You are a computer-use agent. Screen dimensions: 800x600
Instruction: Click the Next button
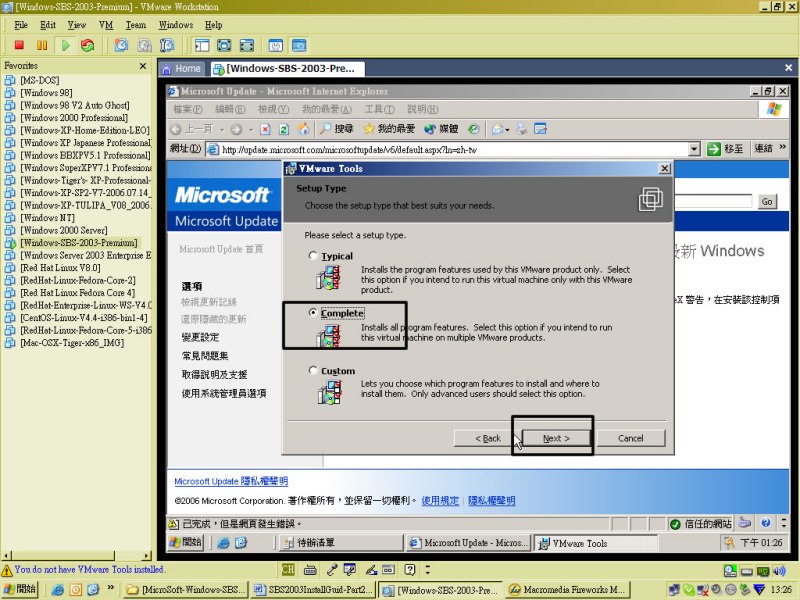coord(556,438)
